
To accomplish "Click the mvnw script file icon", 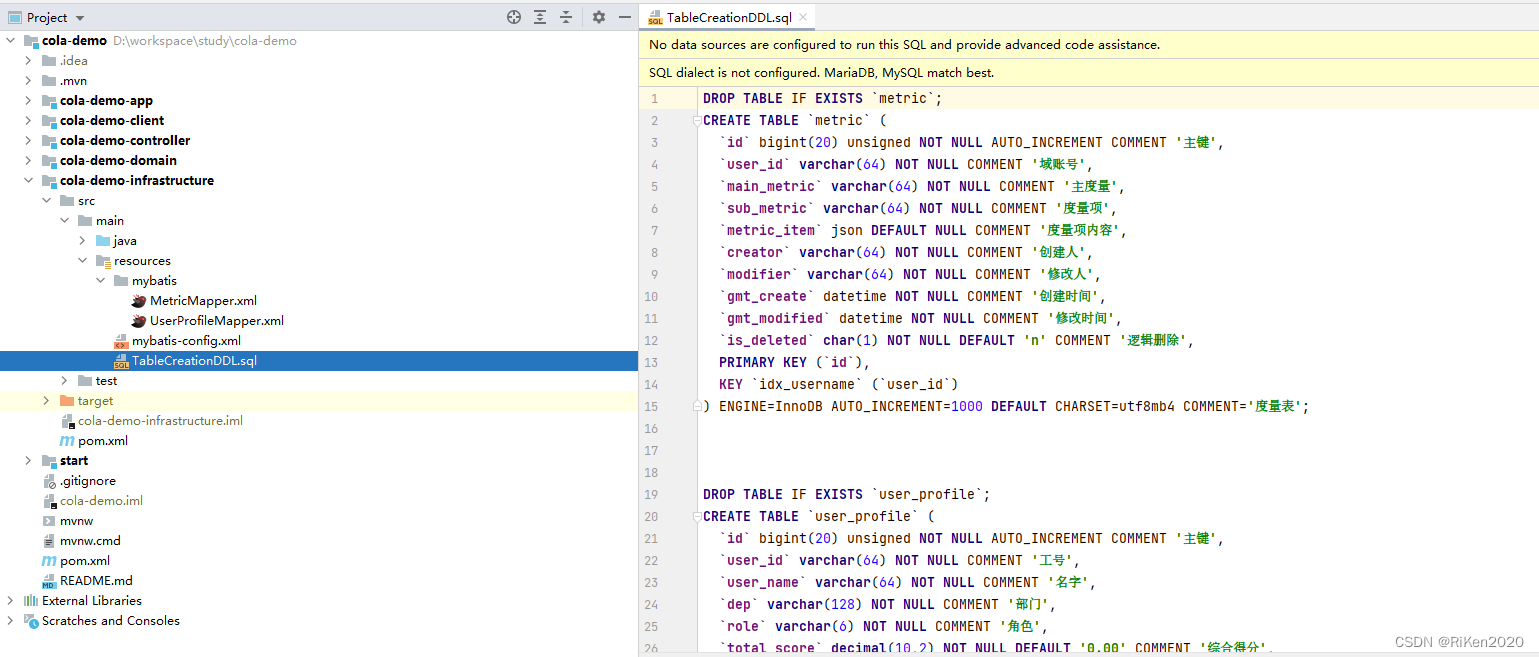I will click(49, 521).
